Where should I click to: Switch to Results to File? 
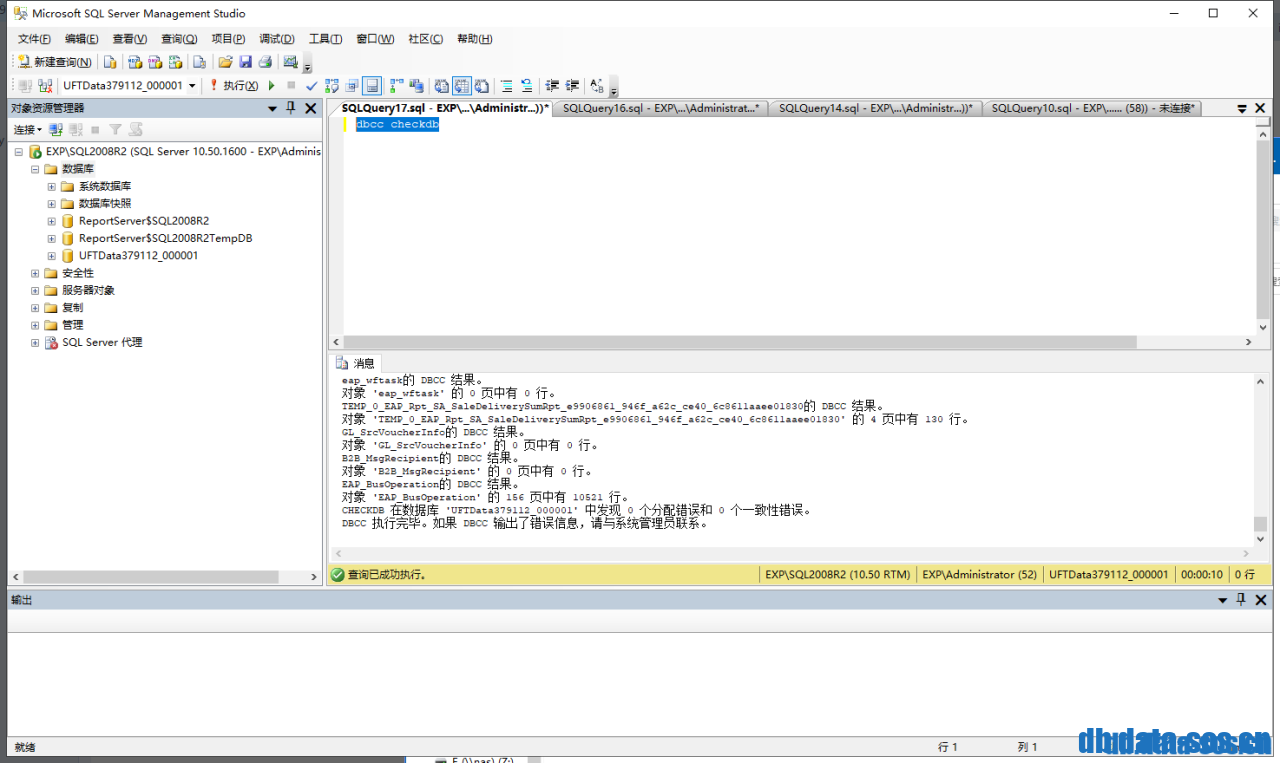tap(482, 86)
